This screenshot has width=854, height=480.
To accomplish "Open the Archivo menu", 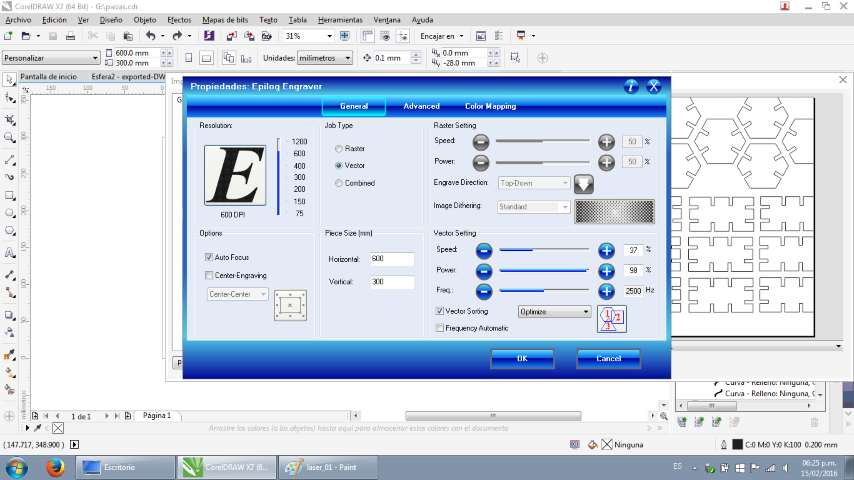I will (x=18, y=20).
